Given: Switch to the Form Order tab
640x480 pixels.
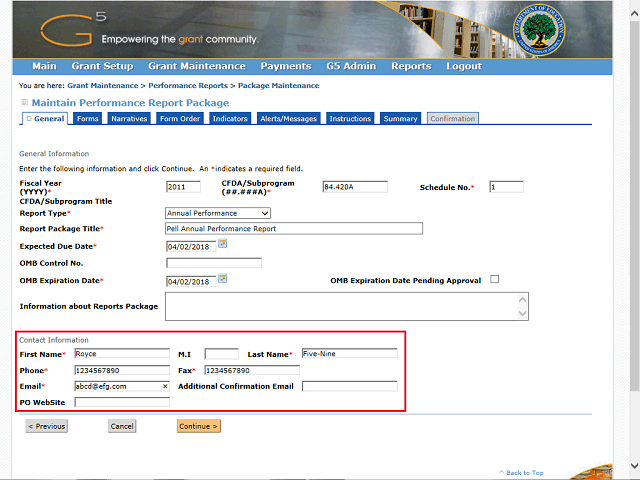Looking at the screenshot, I should point(180,118).
